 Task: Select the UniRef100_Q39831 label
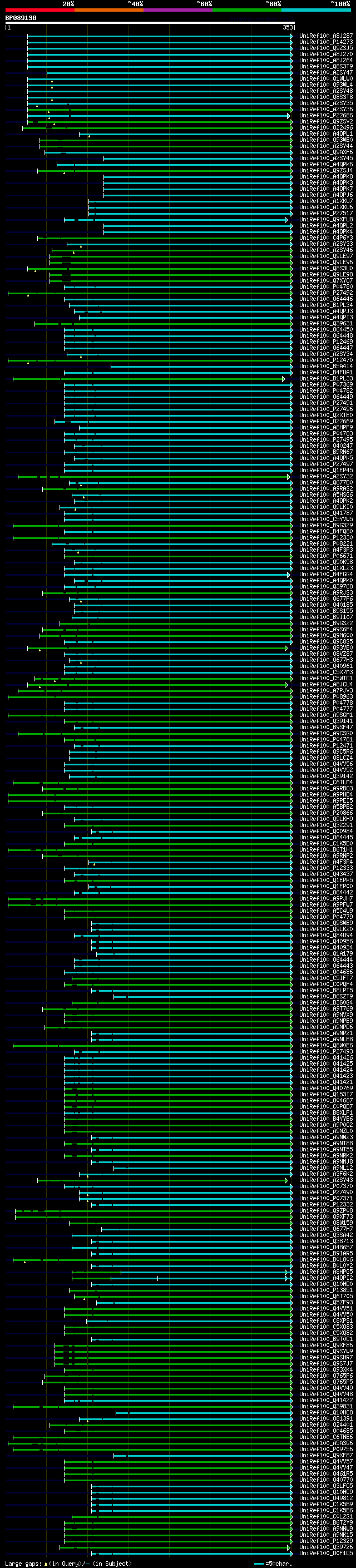pos(325,1406)
